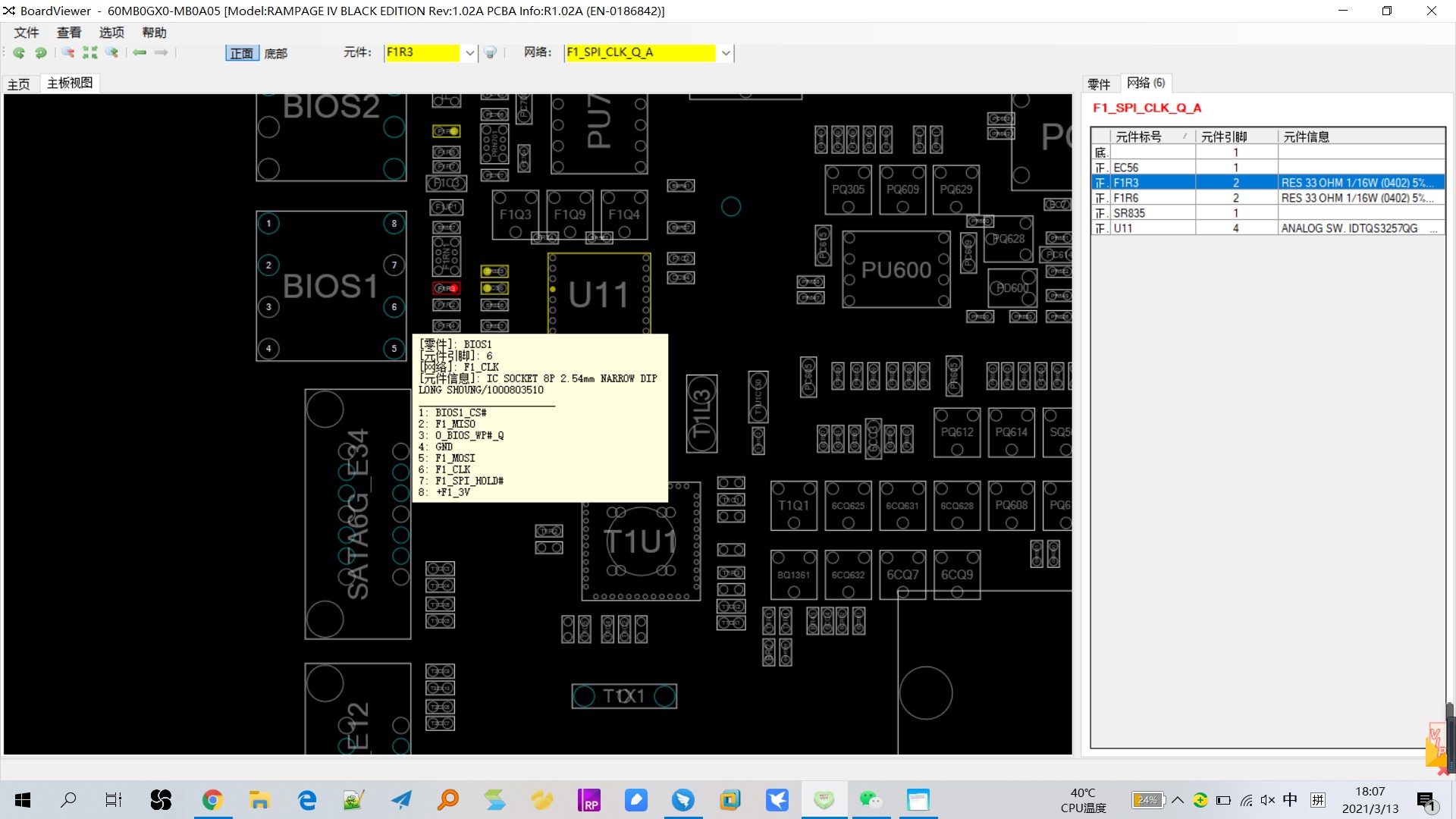Open the Windows Start menu
Viewport: 1456px width, 819px height.
tap(23, 800)
